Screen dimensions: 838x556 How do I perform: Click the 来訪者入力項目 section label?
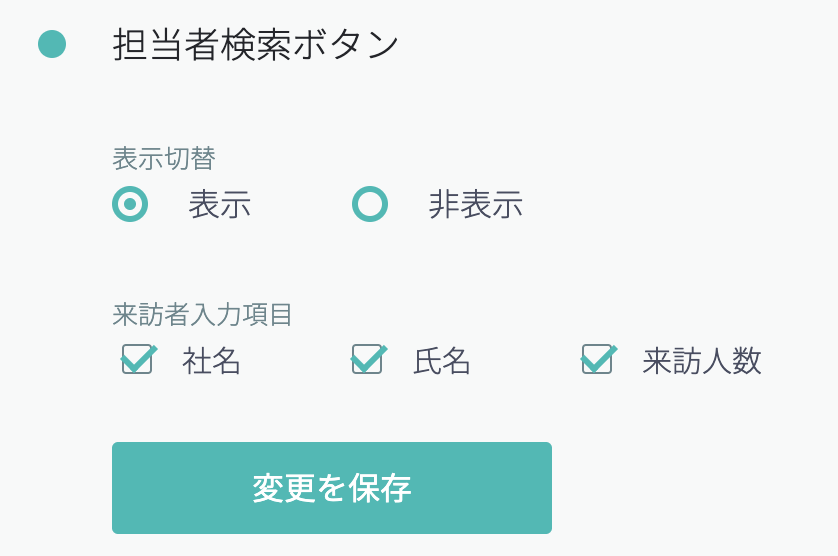[202, 315]
